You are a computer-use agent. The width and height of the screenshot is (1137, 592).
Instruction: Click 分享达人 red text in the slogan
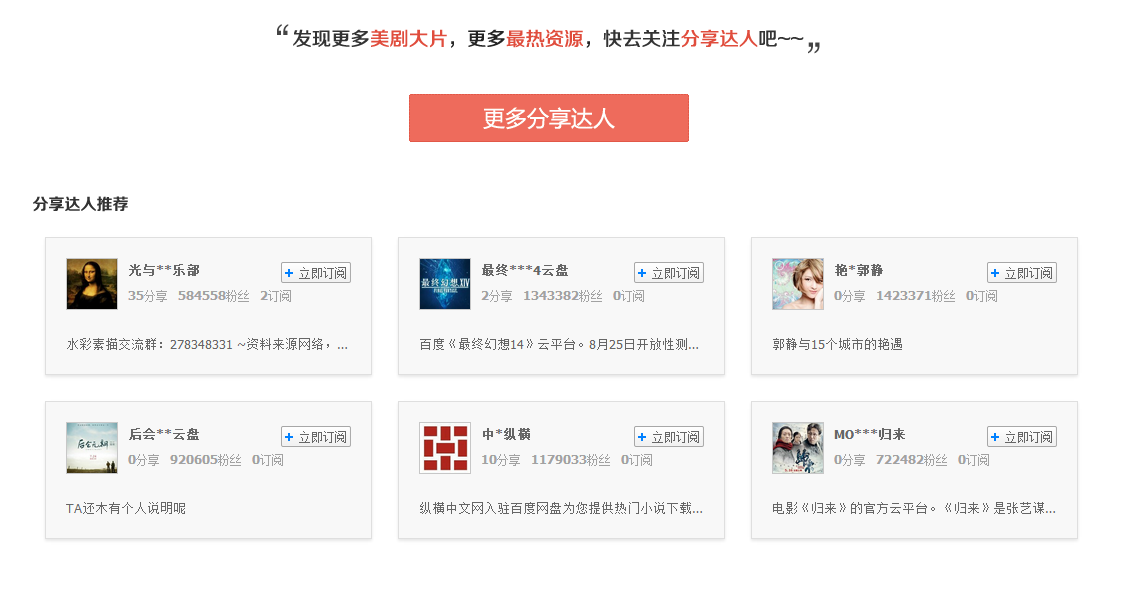(719, 38)
